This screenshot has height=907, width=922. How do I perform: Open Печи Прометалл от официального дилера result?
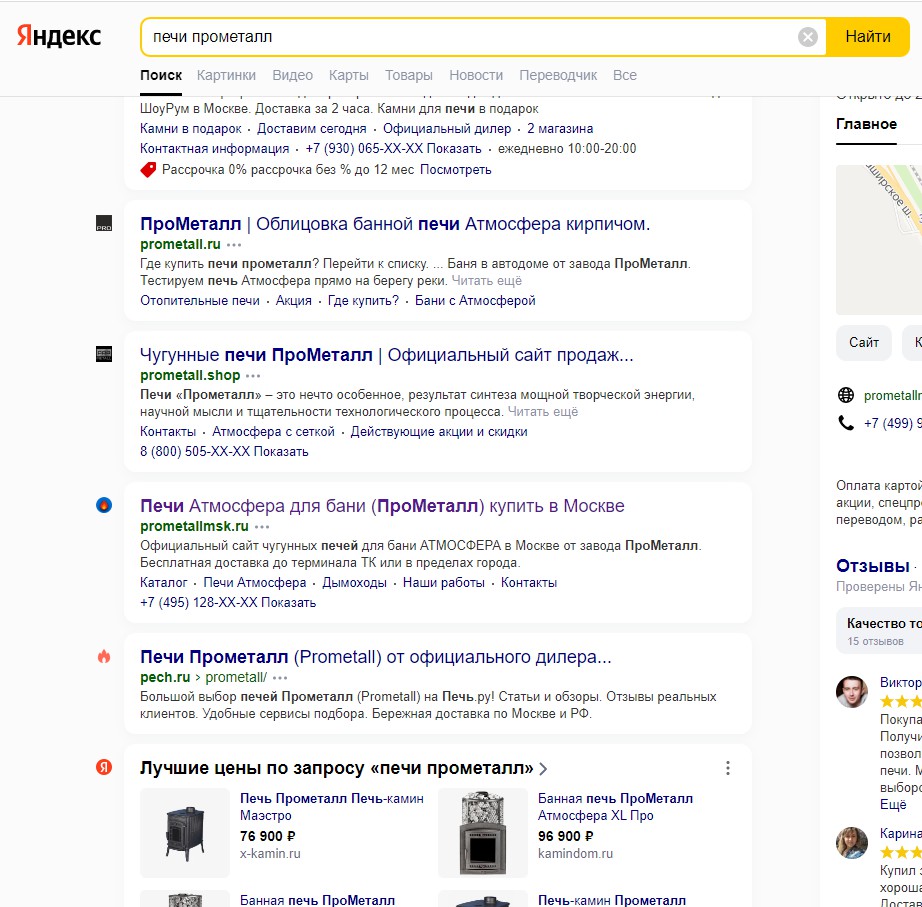click(x=376, y=658)
